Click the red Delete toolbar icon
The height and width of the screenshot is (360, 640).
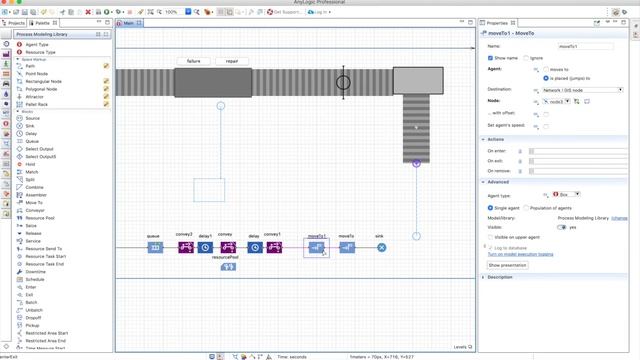point(88,12)
